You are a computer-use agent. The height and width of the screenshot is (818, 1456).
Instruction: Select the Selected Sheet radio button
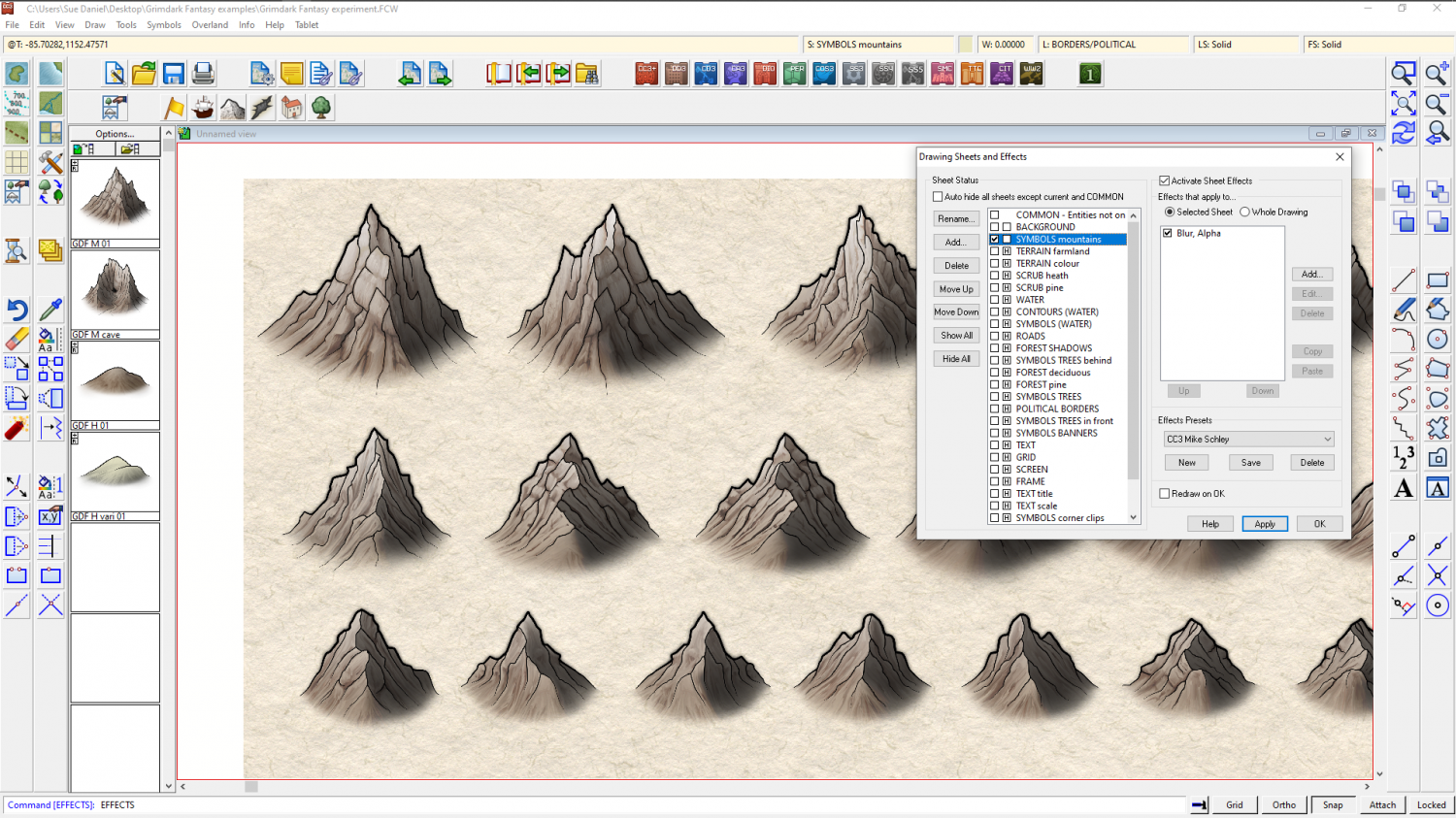1170,212
